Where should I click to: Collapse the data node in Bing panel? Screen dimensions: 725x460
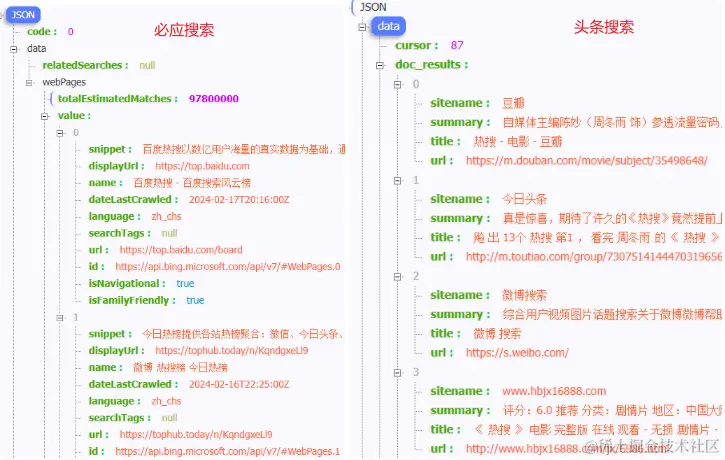(14, 49)
